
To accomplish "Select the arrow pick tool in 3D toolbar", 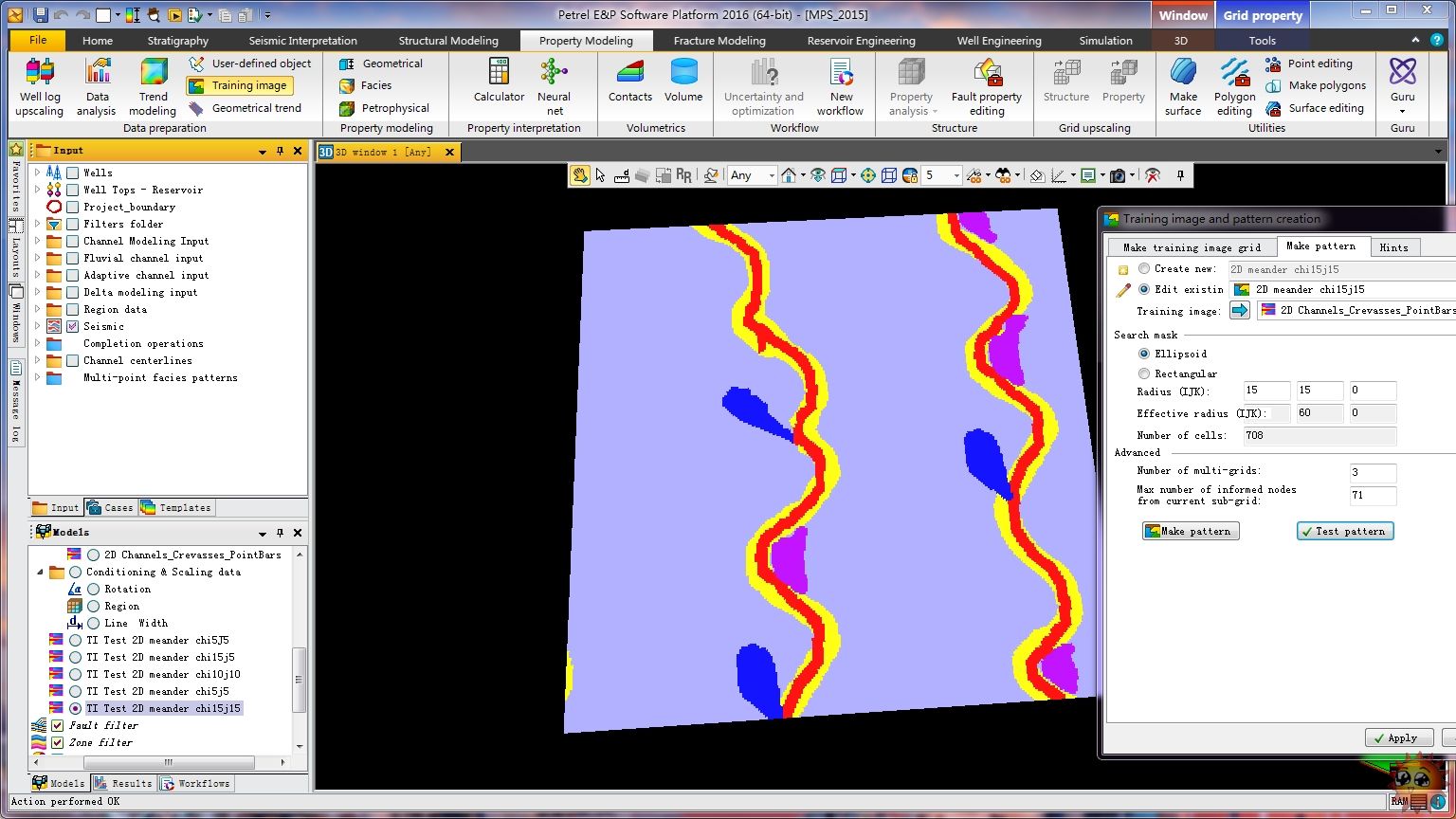I will pyautogui.click(x=600, y=175).
